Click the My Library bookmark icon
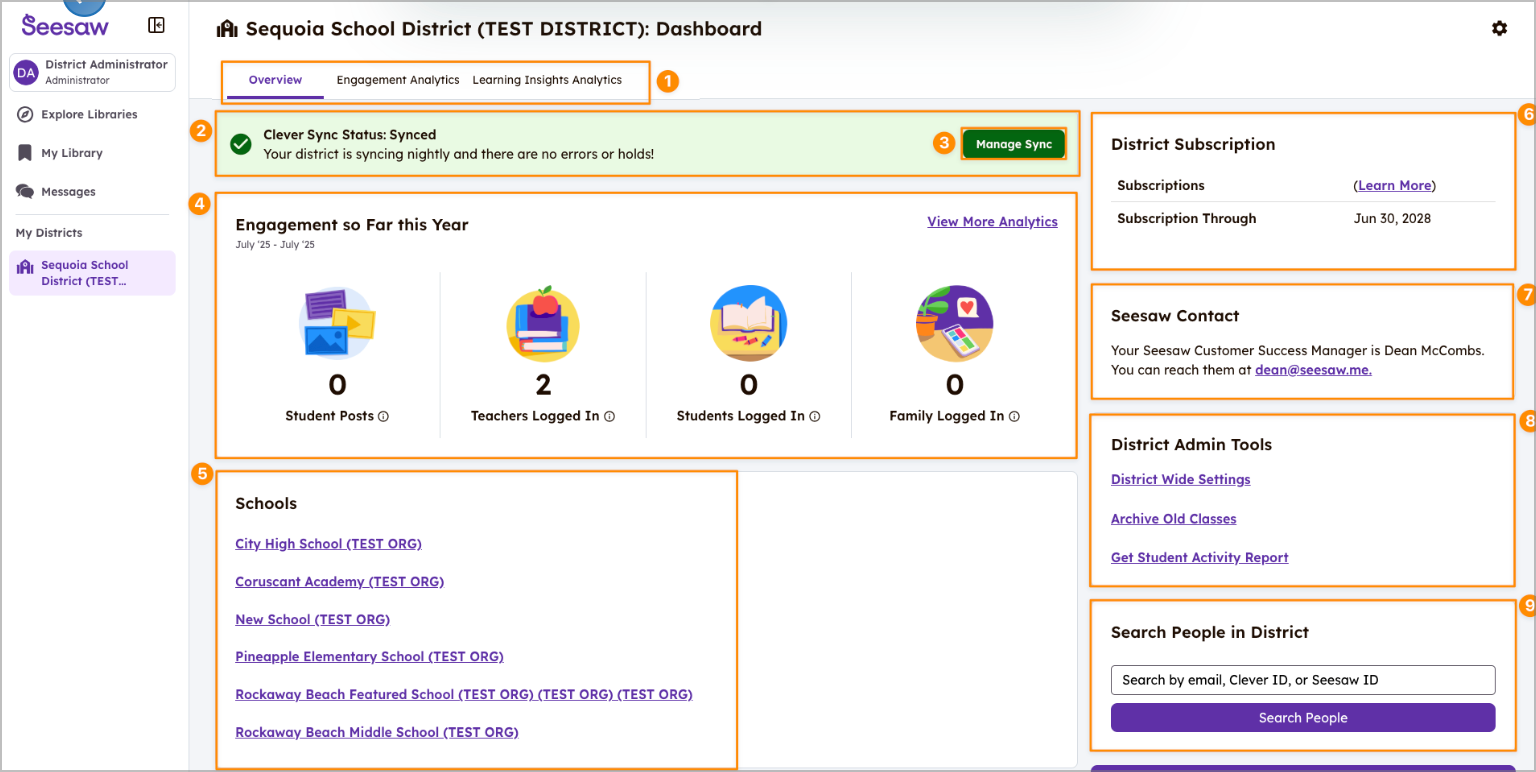This screenshot has width=1536, height=772. [x=25, y=153]
